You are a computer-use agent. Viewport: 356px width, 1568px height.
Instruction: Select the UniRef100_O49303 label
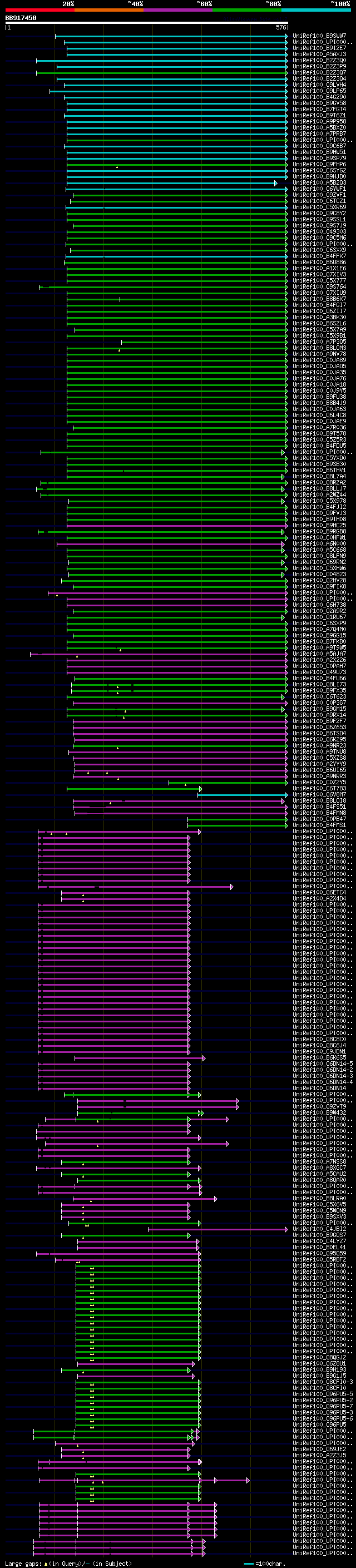319,231
